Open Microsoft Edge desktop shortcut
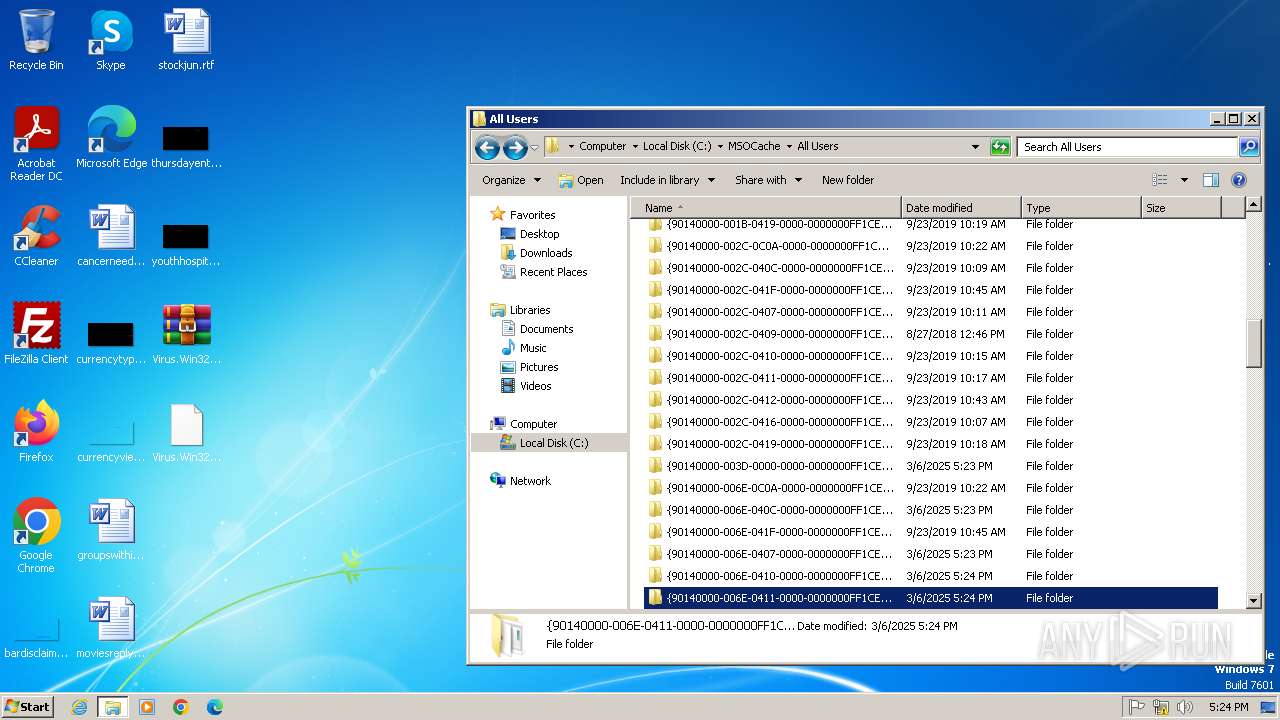The height and width of the screenshot is (720, 1280). coord(111,138)
